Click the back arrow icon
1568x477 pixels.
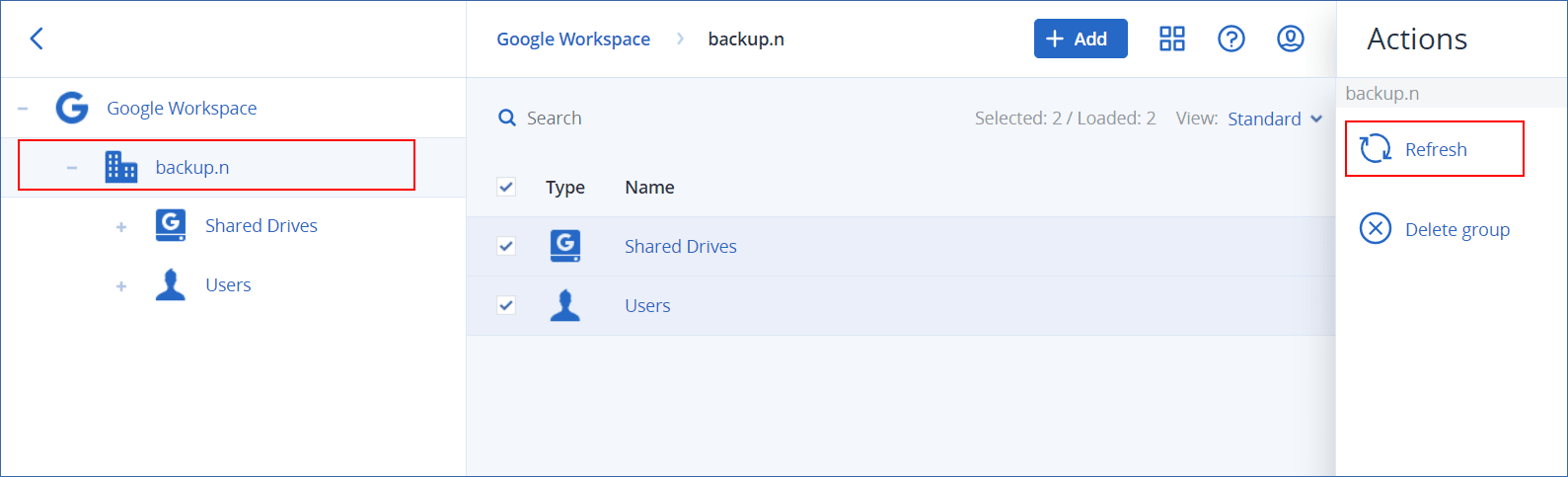coord(37,39)
